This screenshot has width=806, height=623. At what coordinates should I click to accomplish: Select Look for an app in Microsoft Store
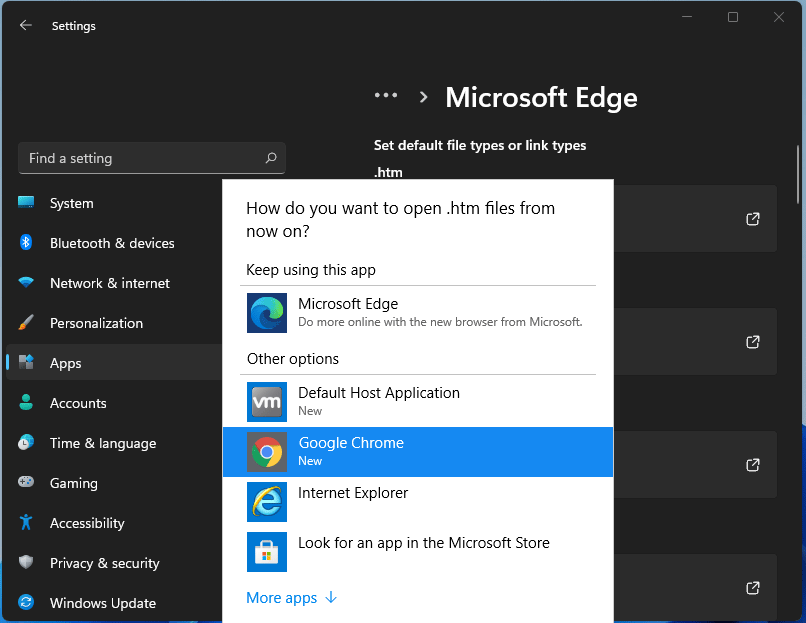pyautogui.click(x=418, y=552)
